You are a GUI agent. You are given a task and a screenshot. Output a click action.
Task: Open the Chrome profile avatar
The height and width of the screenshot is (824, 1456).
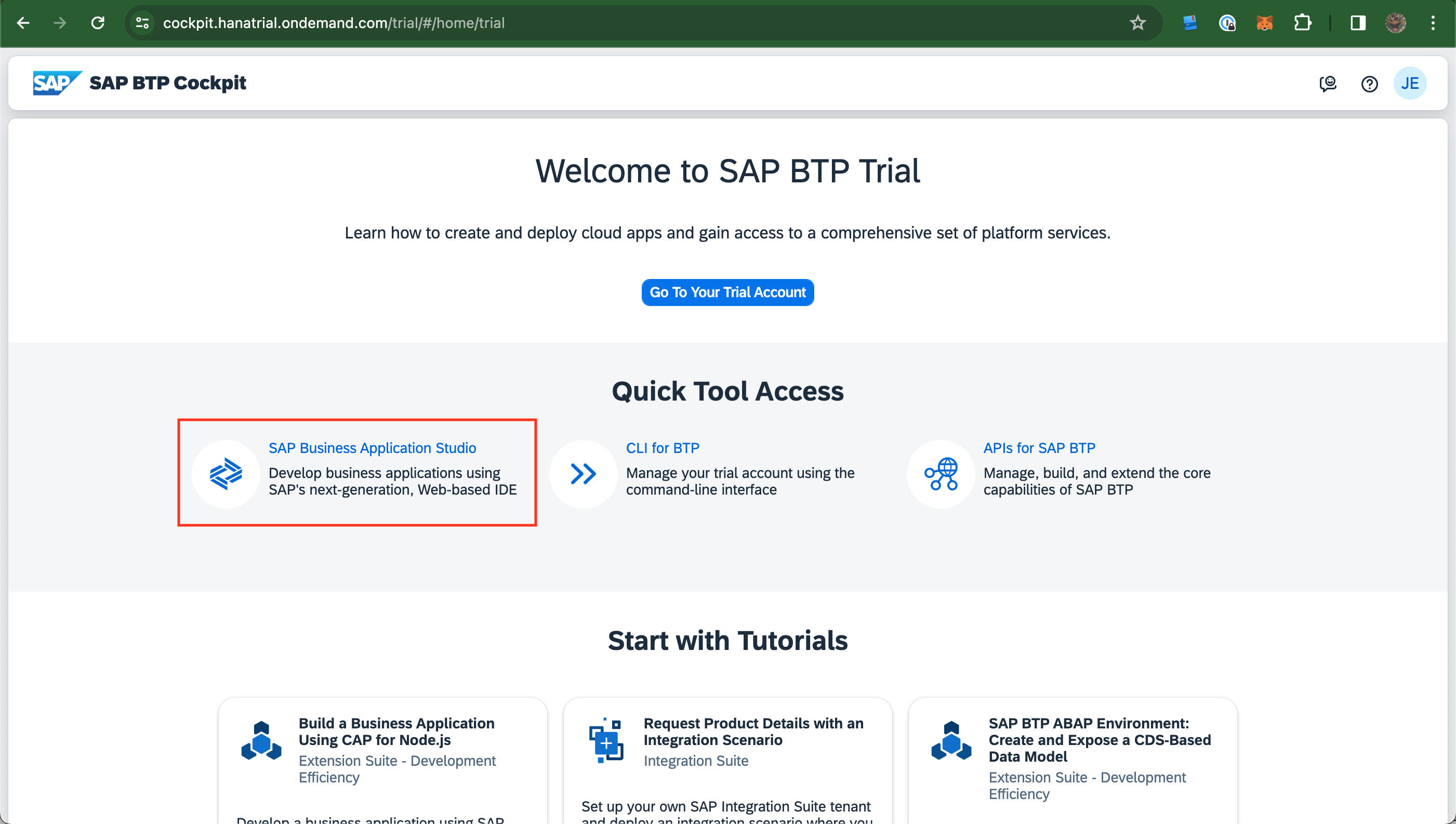[1395, 23]
